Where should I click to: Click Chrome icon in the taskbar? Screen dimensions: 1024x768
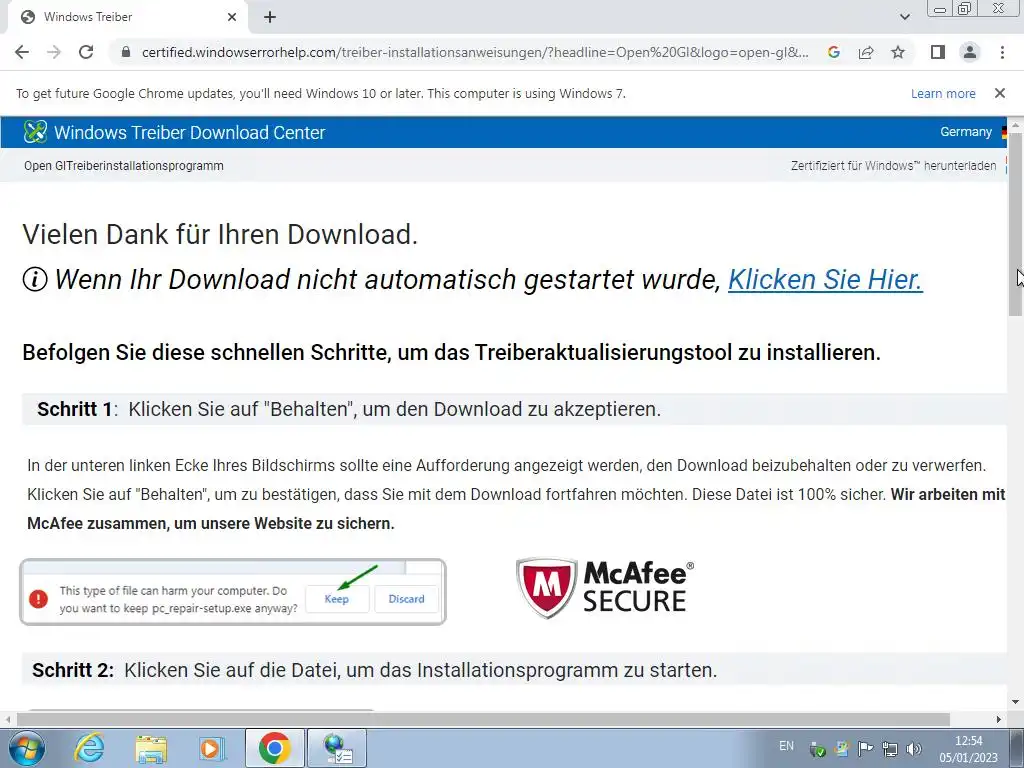pos(274,748)
